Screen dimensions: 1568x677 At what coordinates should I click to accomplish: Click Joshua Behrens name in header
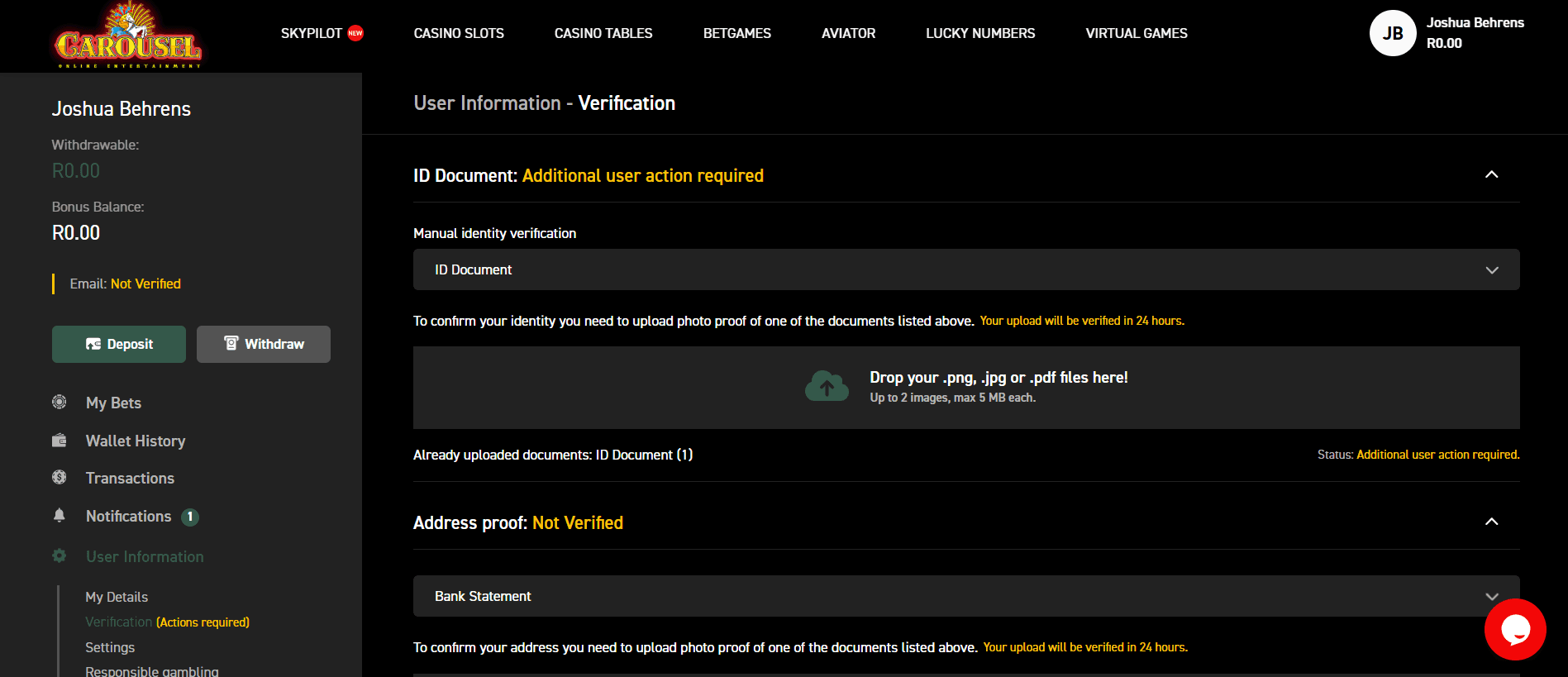(x=1475, y=22)
